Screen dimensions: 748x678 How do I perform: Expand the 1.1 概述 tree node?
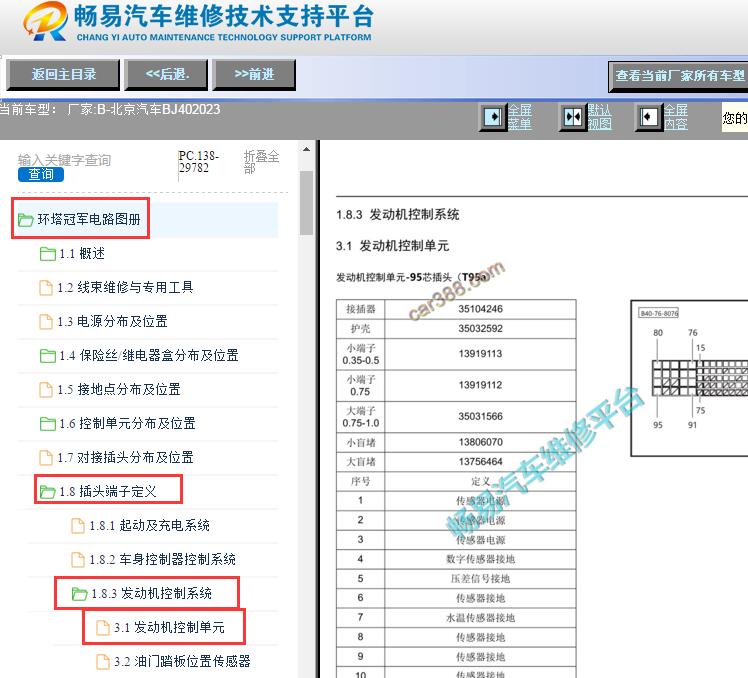pos(82,254)
